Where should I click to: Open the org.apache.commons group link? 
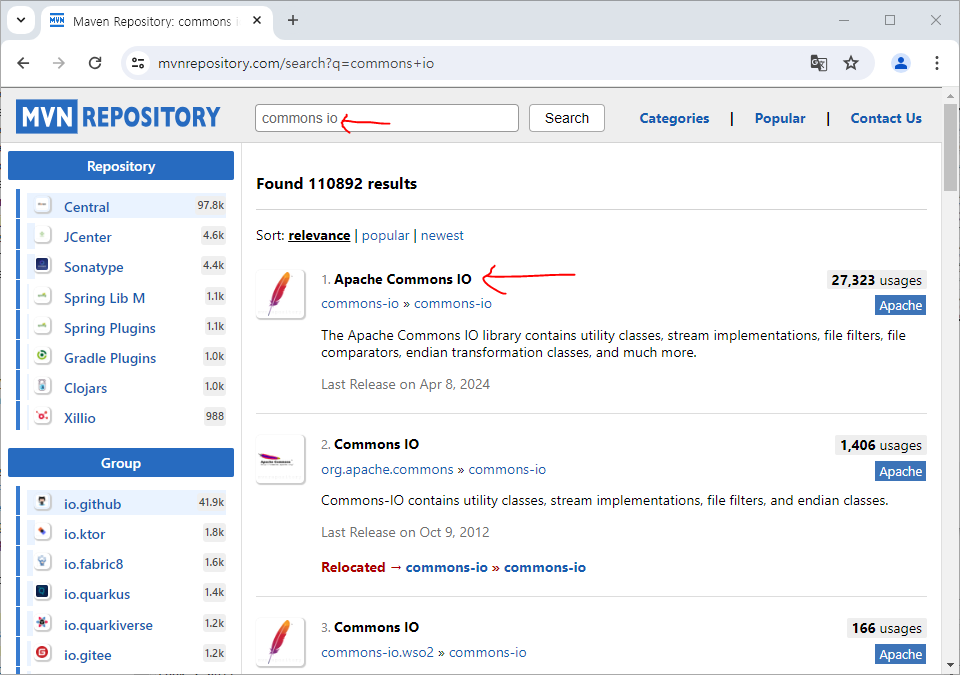point(387,469)
